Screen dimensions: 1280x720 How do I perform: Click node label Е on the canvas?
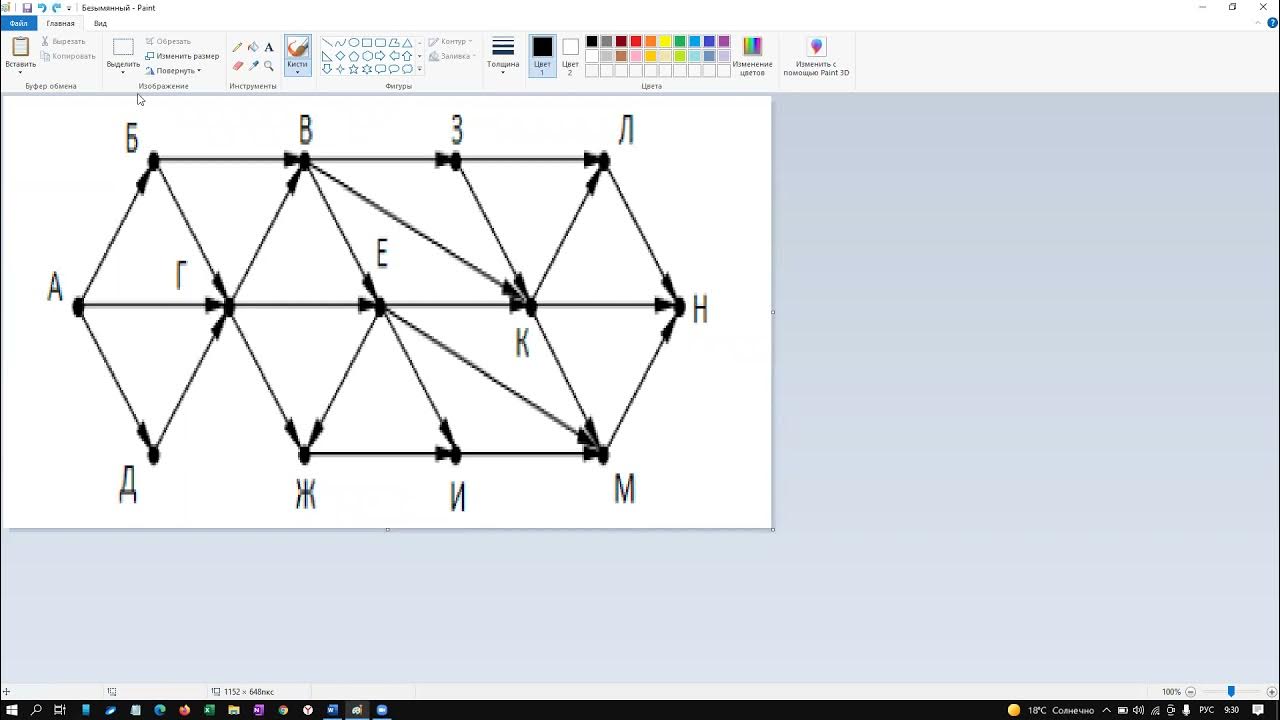pos(381,255)
